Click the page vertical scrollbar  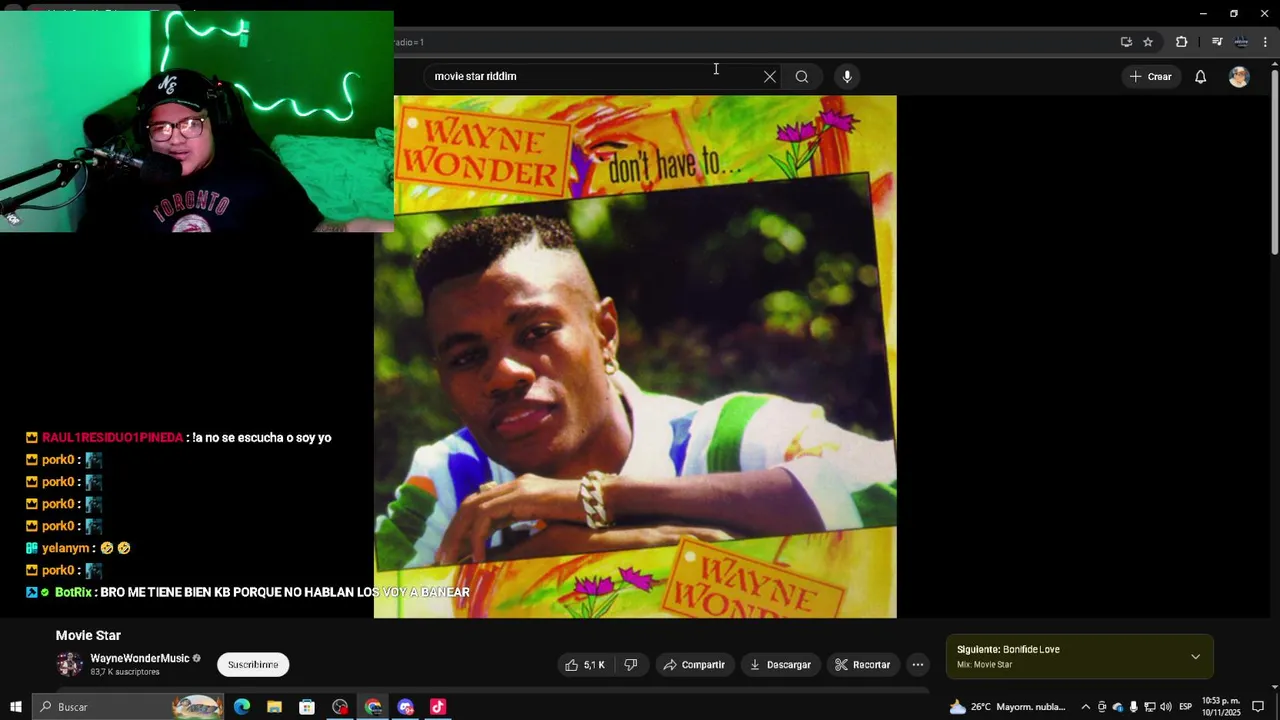(1274, 160)
